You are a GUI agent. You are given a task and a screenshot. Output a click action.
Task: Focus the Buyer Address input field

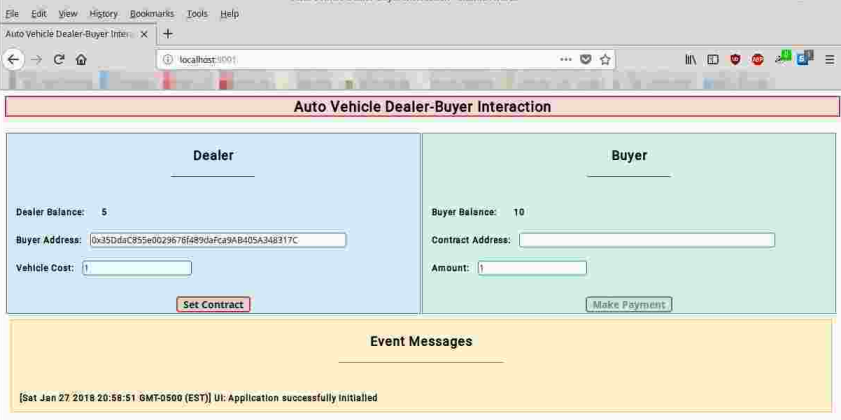218,240
